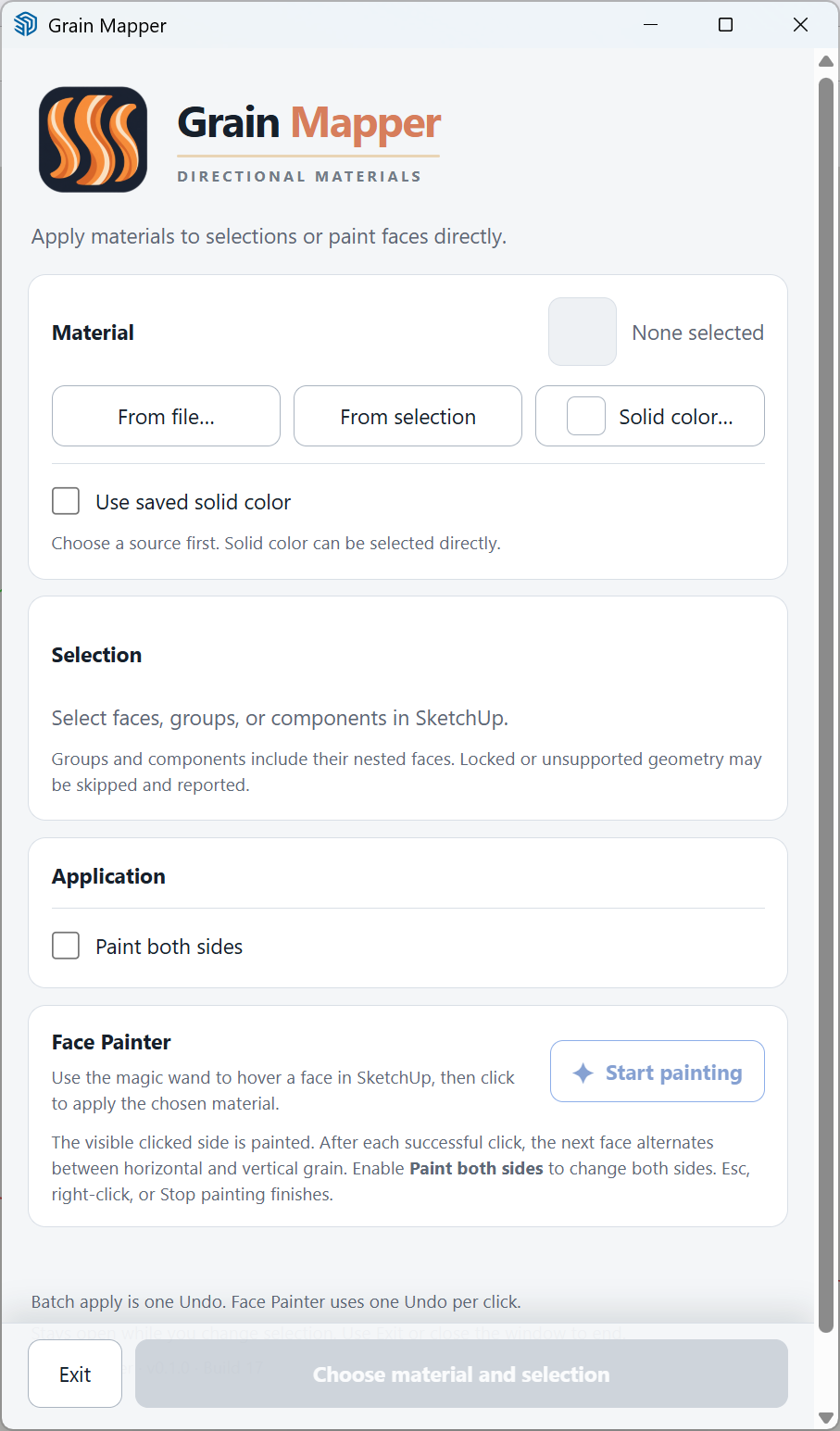Viewport: 840px width, 1431px height.
Task: Click the Paint both sides label text
Action: (x=169, y=947)
